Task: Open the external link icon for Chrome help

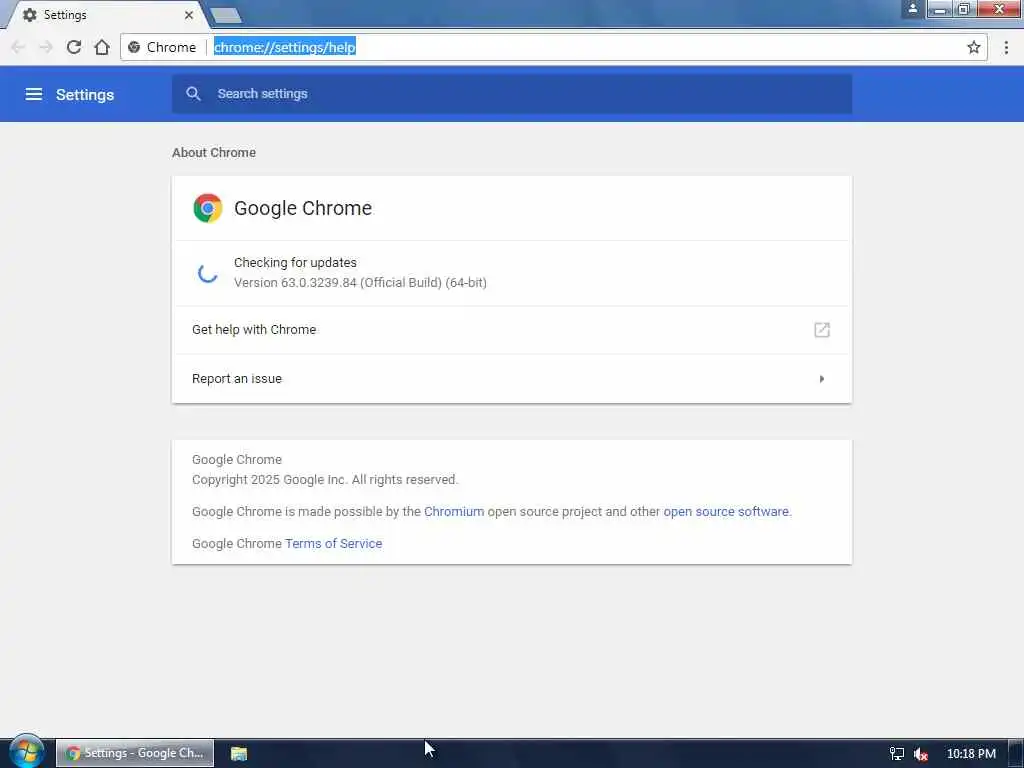Action: (822, 330)
